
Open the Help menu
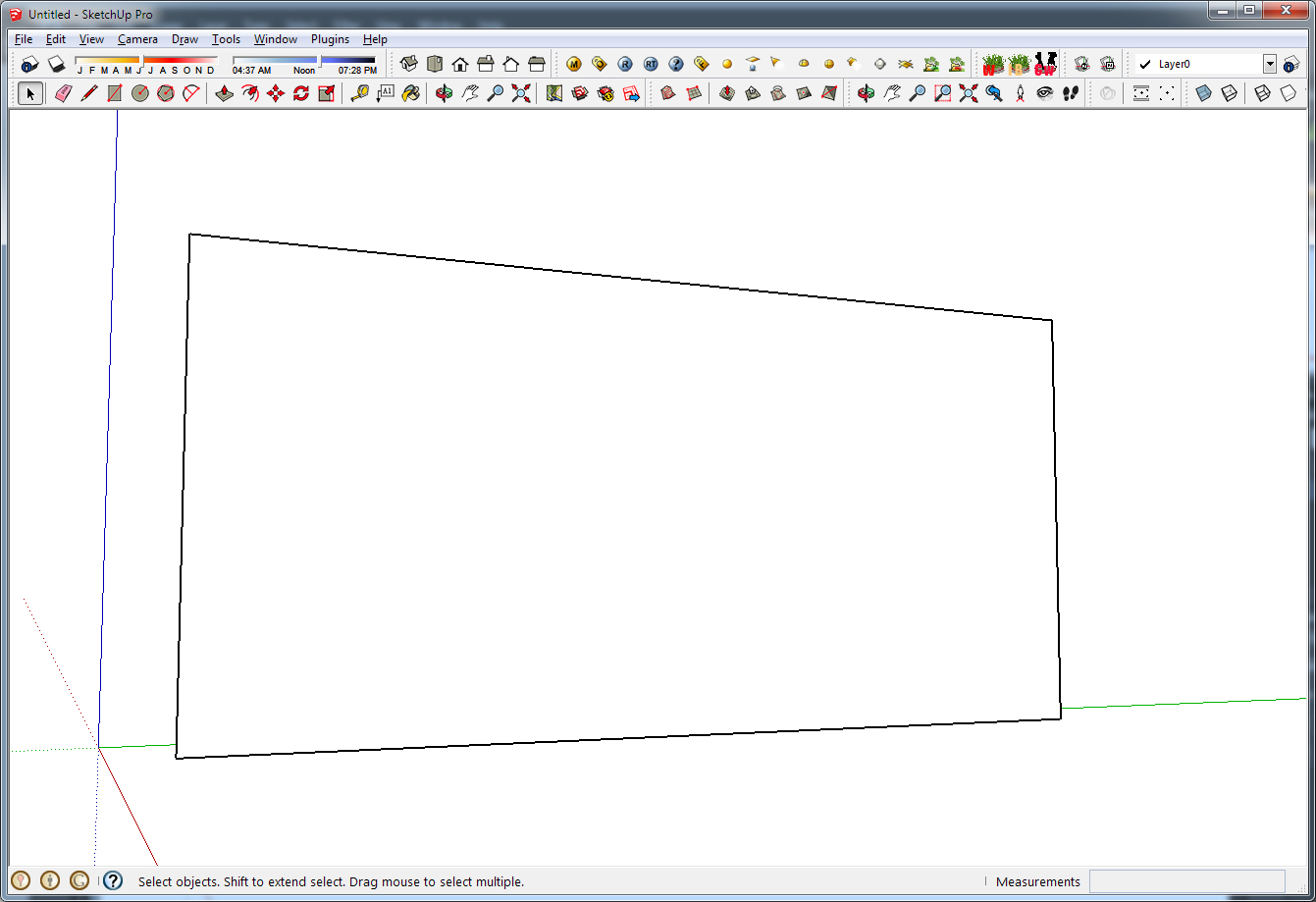(x=375, y=39)
